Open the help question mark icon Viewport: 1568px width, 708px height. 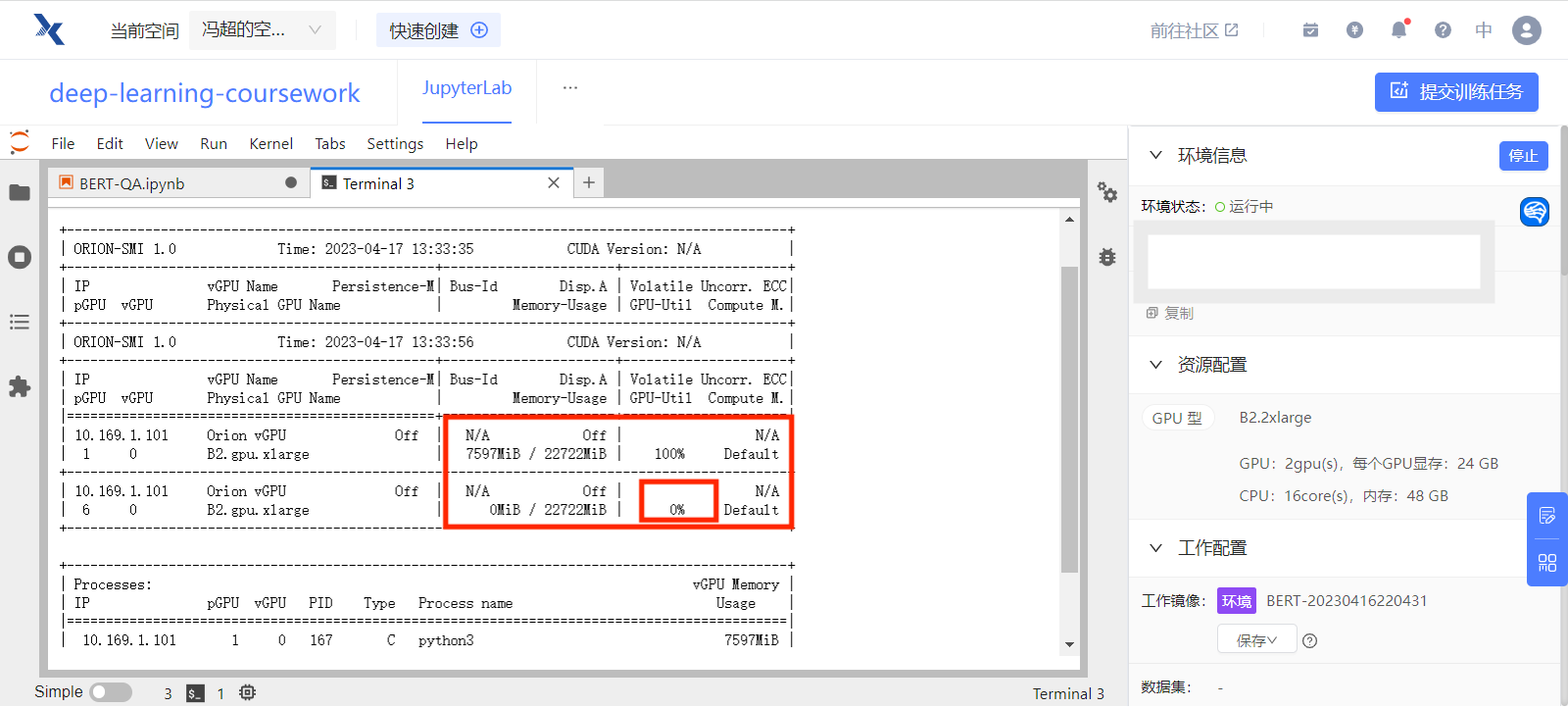click(x=1443, y=30)
